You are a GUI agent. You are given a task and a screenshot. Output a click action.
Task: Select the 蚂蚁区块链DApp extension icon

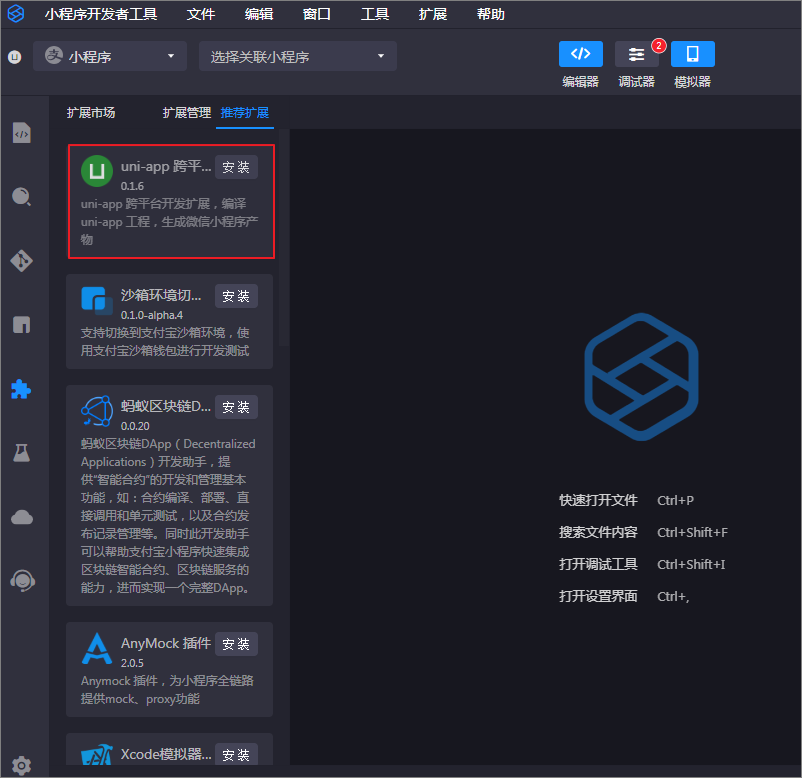click(96, 411)
